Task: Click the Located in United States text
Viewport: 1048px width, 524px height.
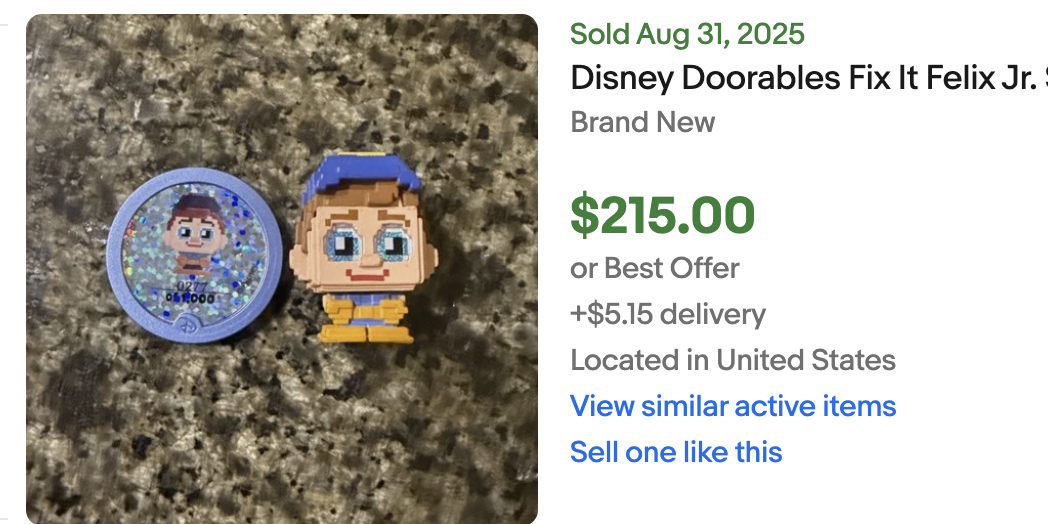Action: [x=732, y=360]
